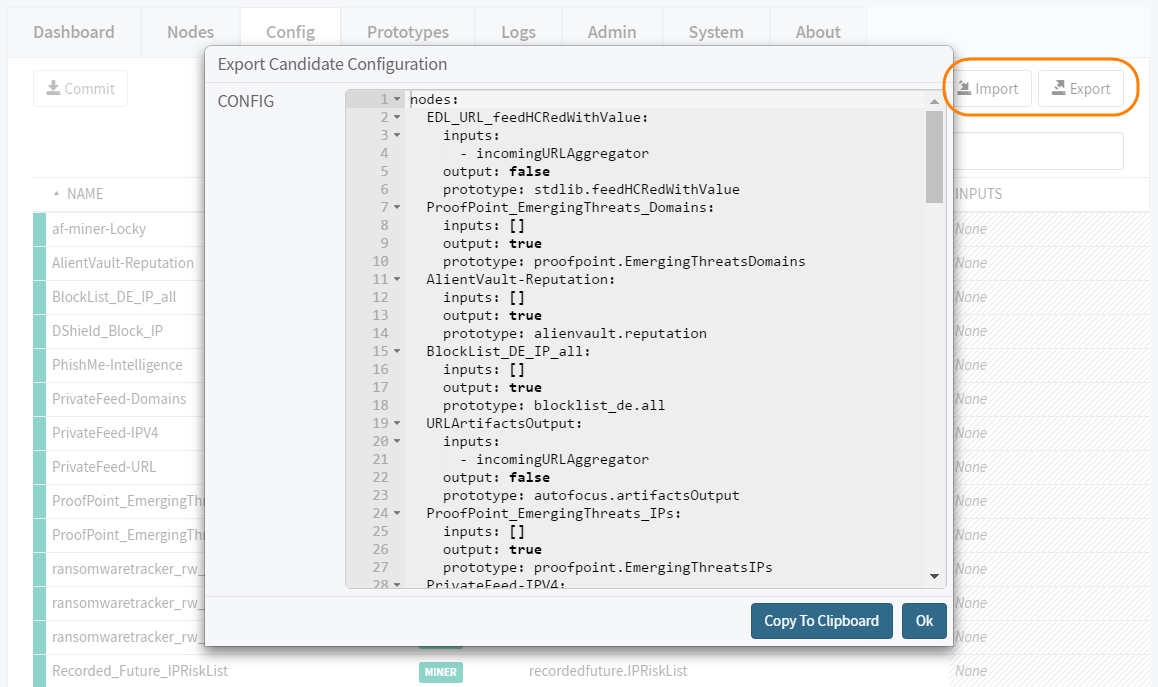Click the Export button

[x=1080, y=89]
